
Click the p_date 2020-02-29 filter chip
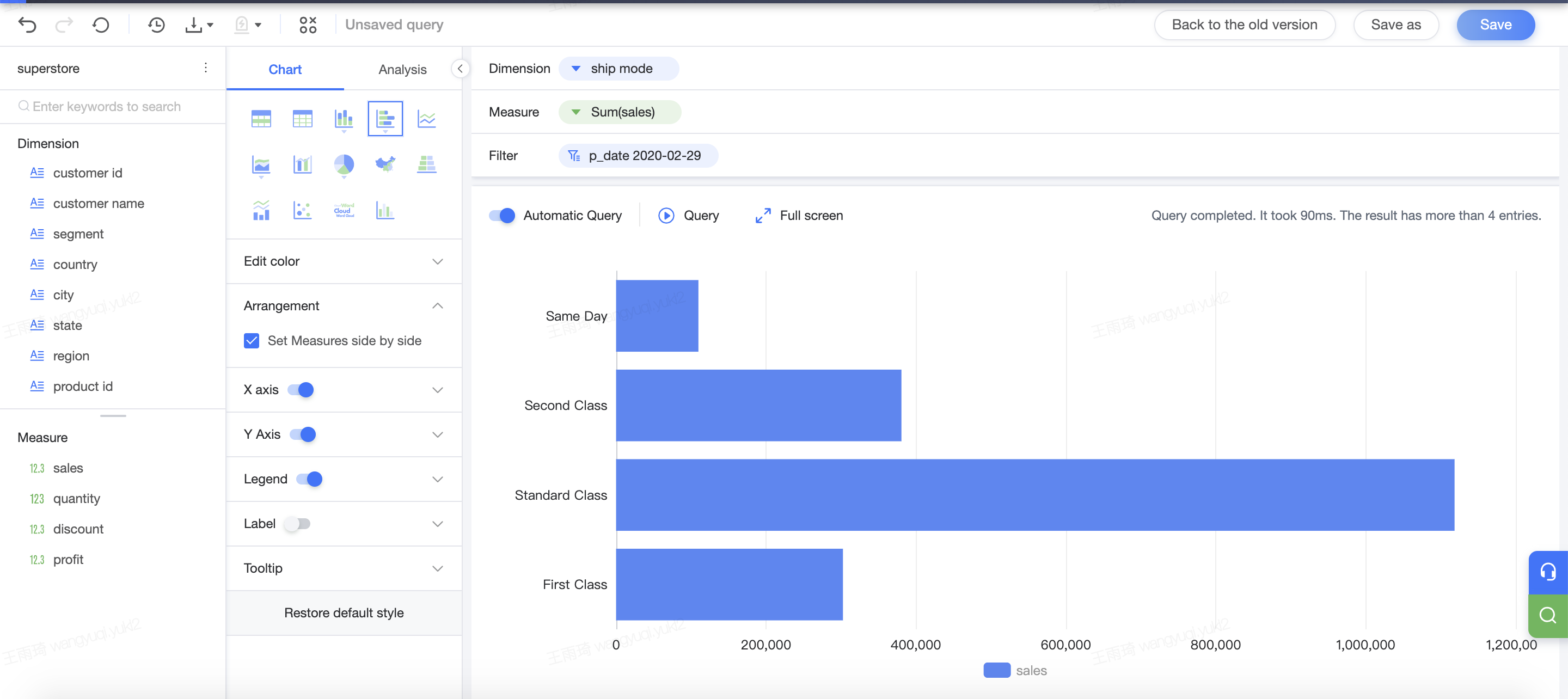638,156
